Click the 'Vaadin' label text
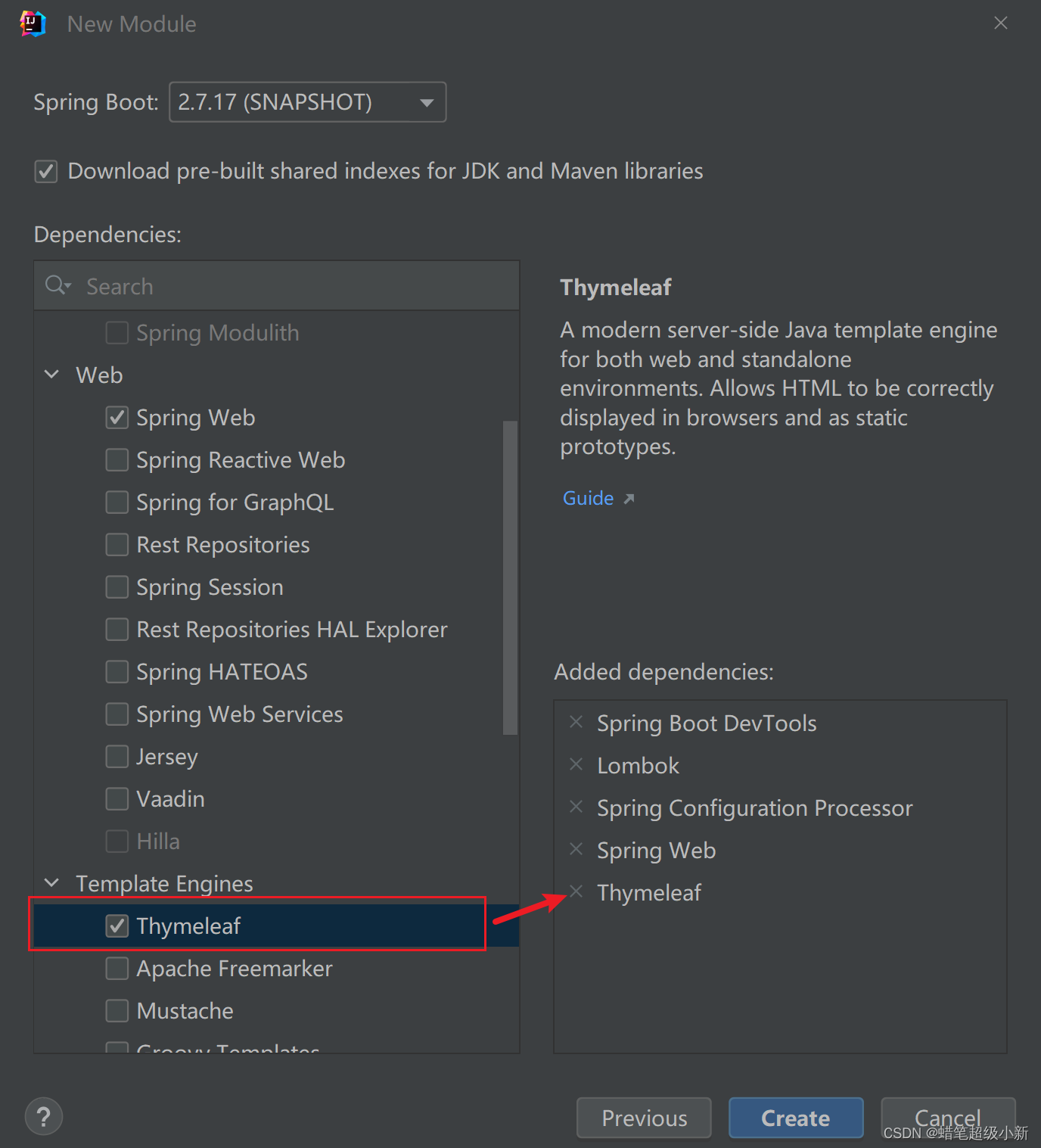The width and height of the screenshot is (1041, 1148). pyautogui.click(x=170, y=799)
